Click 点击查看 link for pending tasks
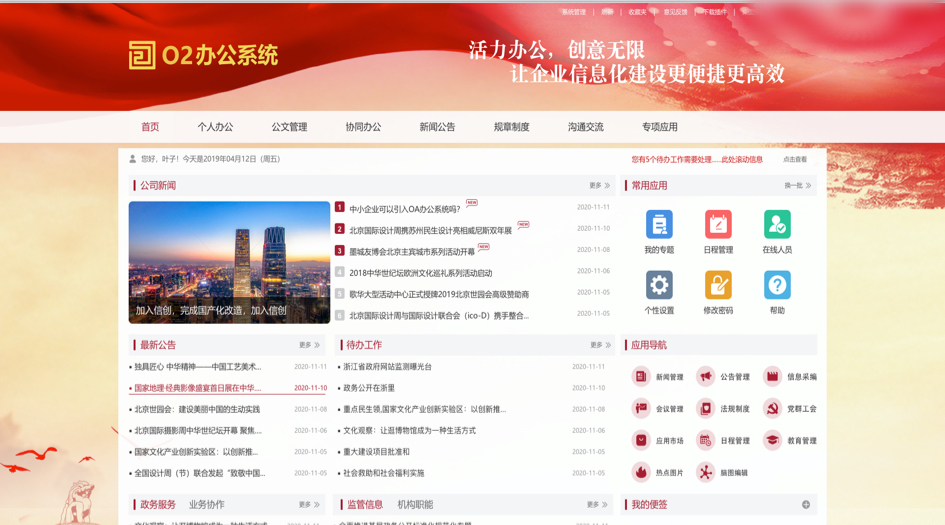Screen dimensions: 945x525 click(x=795, y=160)
